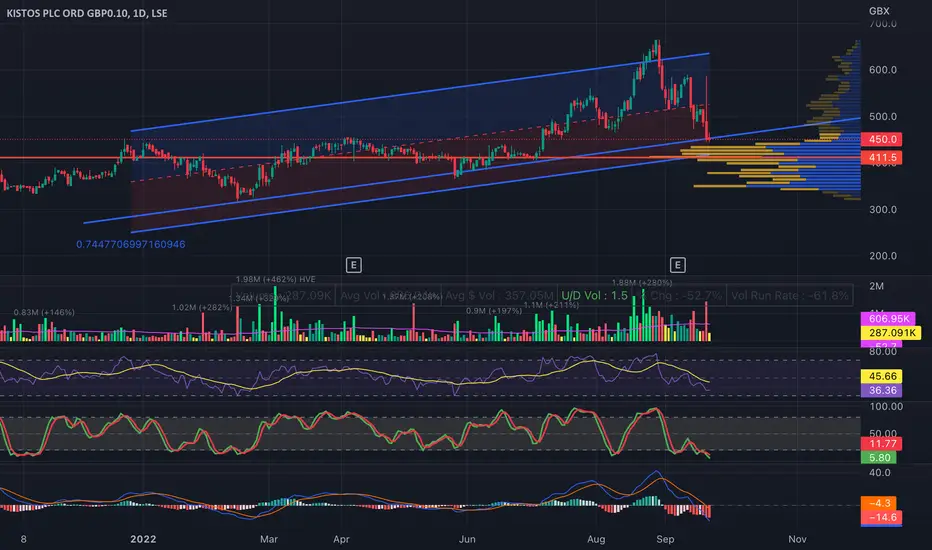Click the 100.00 stochastic scale label
The width and height of the screenshot is (932, 550).
pyautogui.click(x=886, y=407)
